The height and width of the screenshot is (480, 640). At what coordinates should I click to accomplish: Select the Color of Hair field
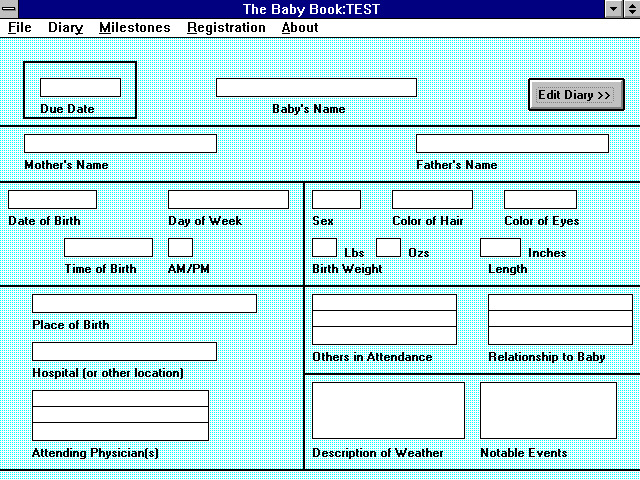432,200
